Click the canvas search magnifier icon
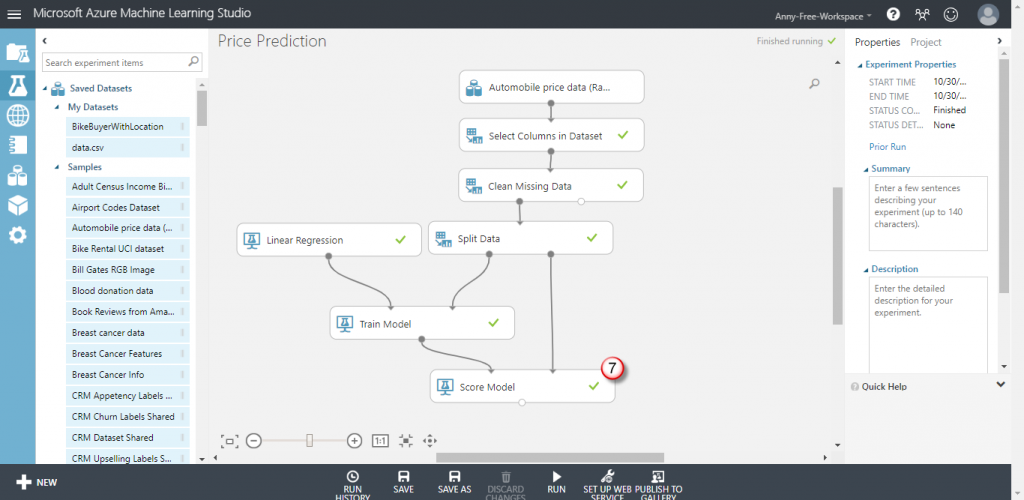 (814, 84)
